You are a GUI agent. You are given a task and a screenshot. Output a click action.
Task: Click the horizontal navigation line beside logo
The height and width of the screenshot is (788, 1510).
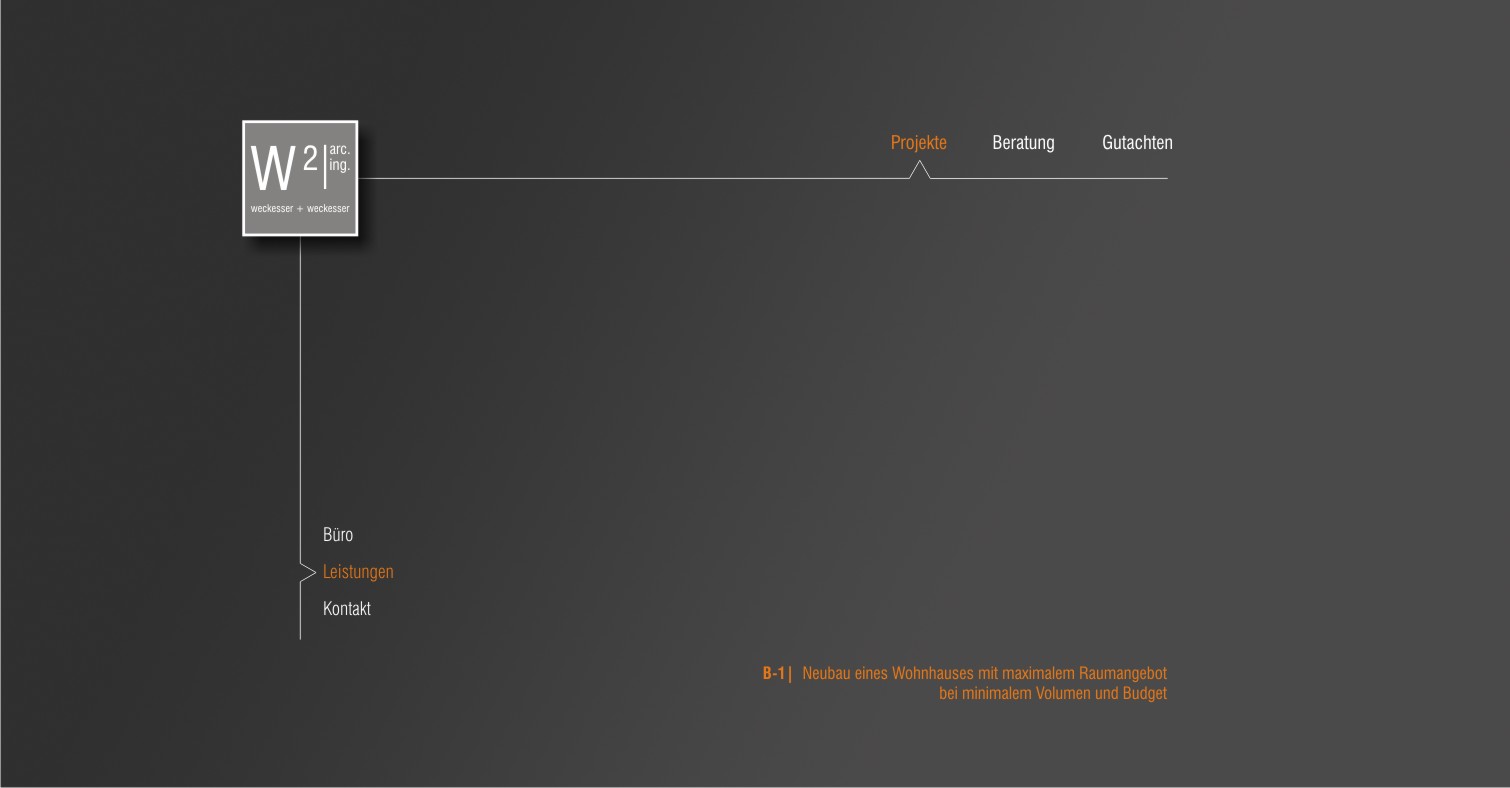click(630, 178)
